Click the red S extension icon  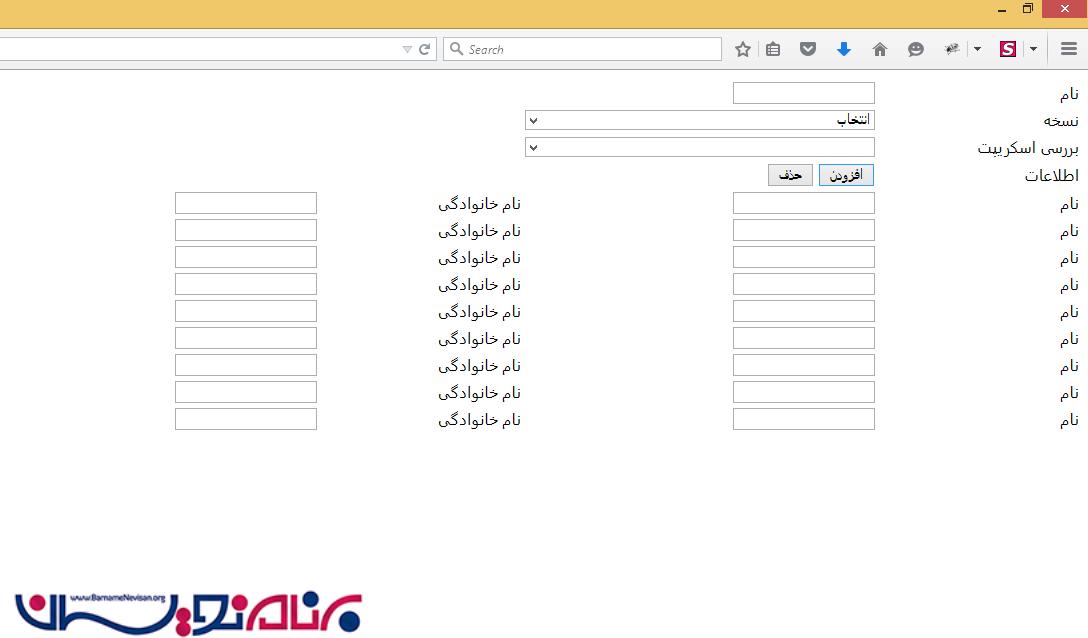coord(1008,49)
